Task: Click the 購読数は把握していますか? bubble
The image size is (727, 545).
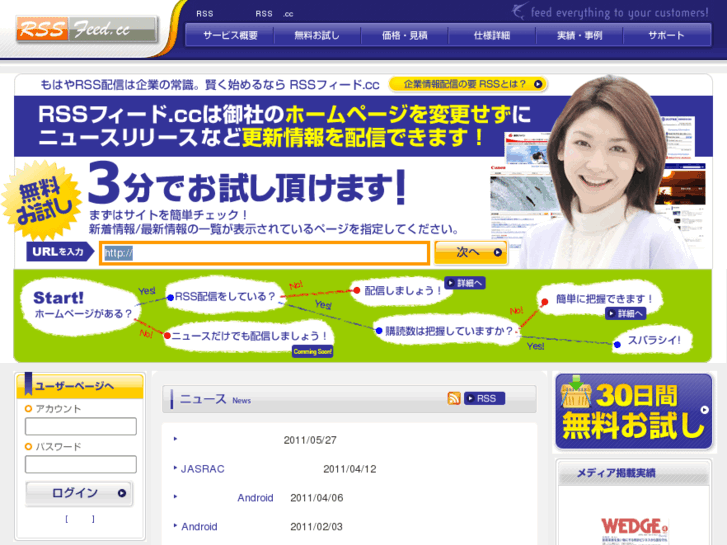Action: (x=448, y=331)
